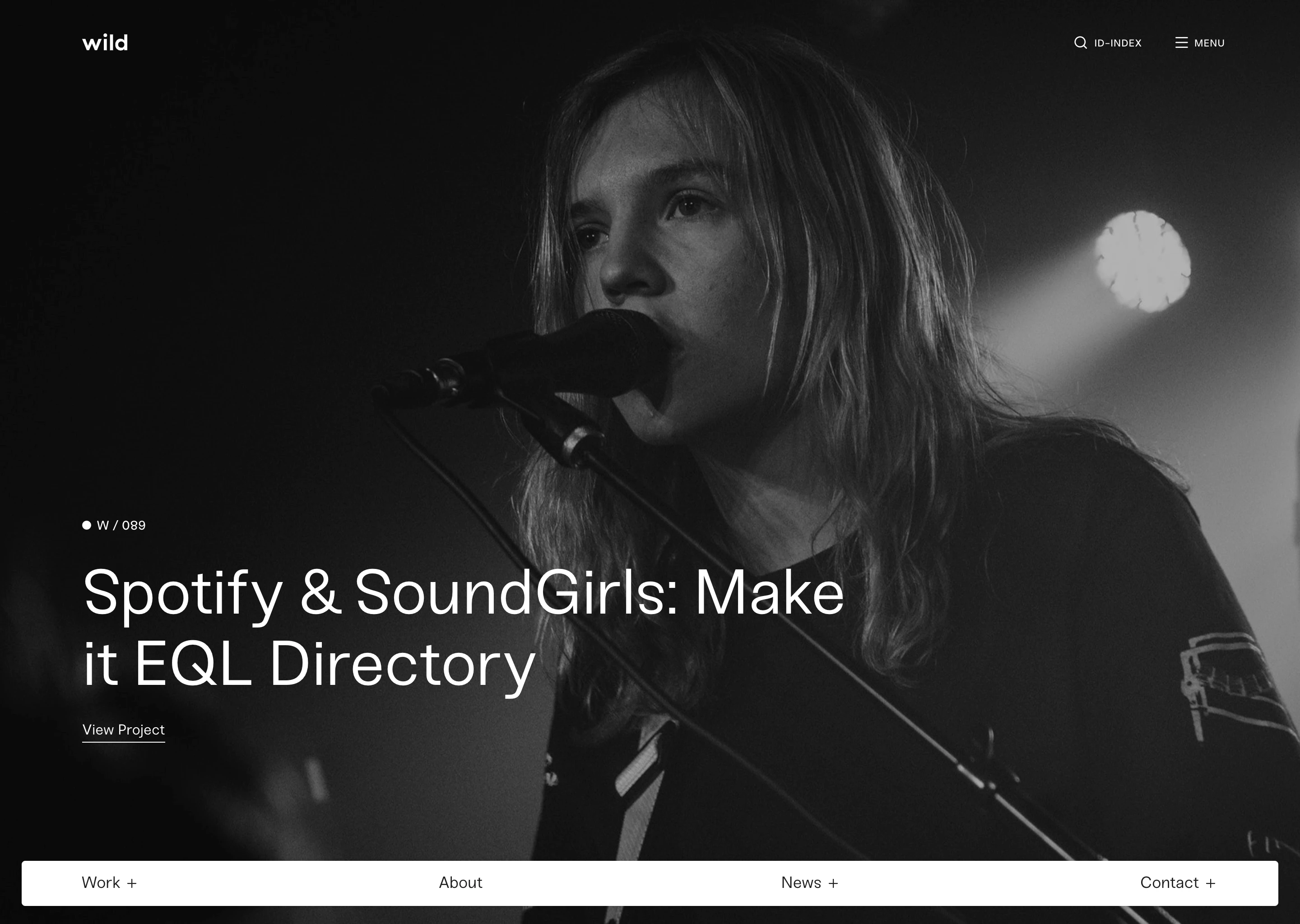Click the View Project link
Image resolution: width=1300 pixels, height=924 pixels.
click(123, 730)
